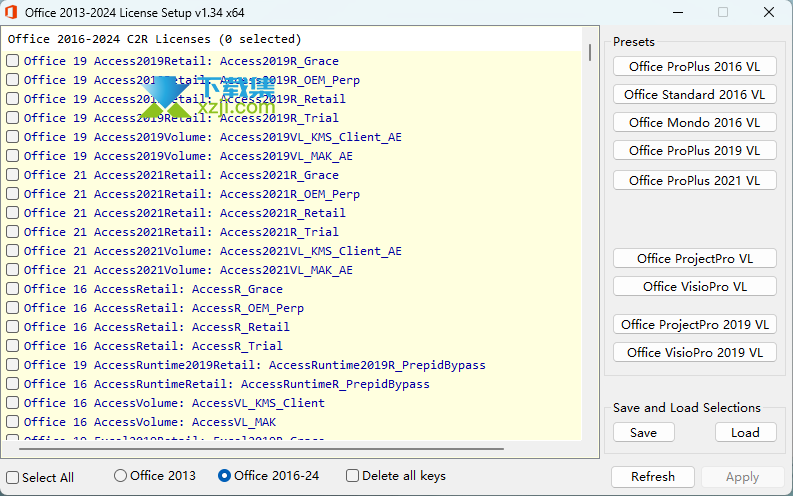Tick the AccessVL_MAK checkbox
The width and height of the screenshot is (793, 496).
coord(13,422)
